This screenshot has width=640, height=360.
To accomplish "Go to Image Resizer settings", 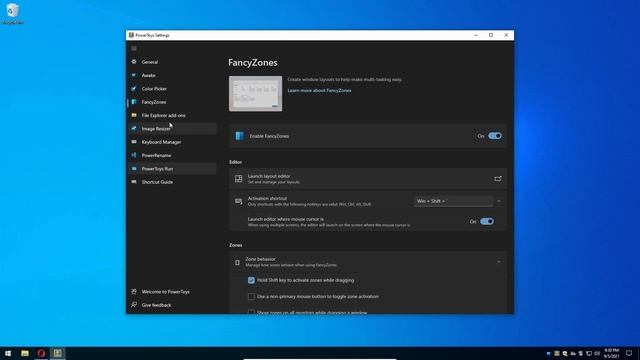I will click(x=172, y=129).
